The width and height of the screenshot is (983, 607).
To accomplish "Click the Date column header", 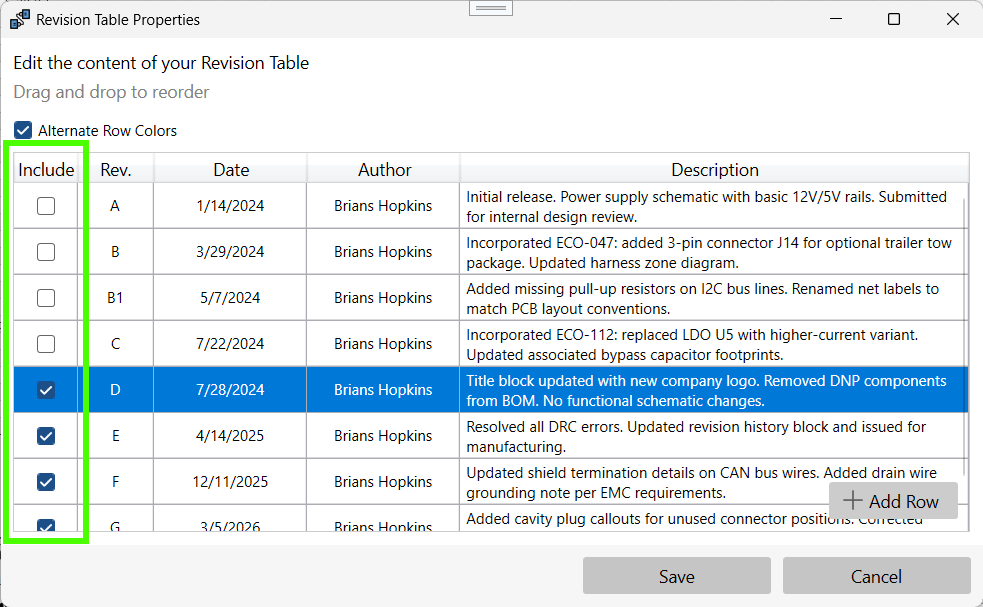I will coord(231,169).
